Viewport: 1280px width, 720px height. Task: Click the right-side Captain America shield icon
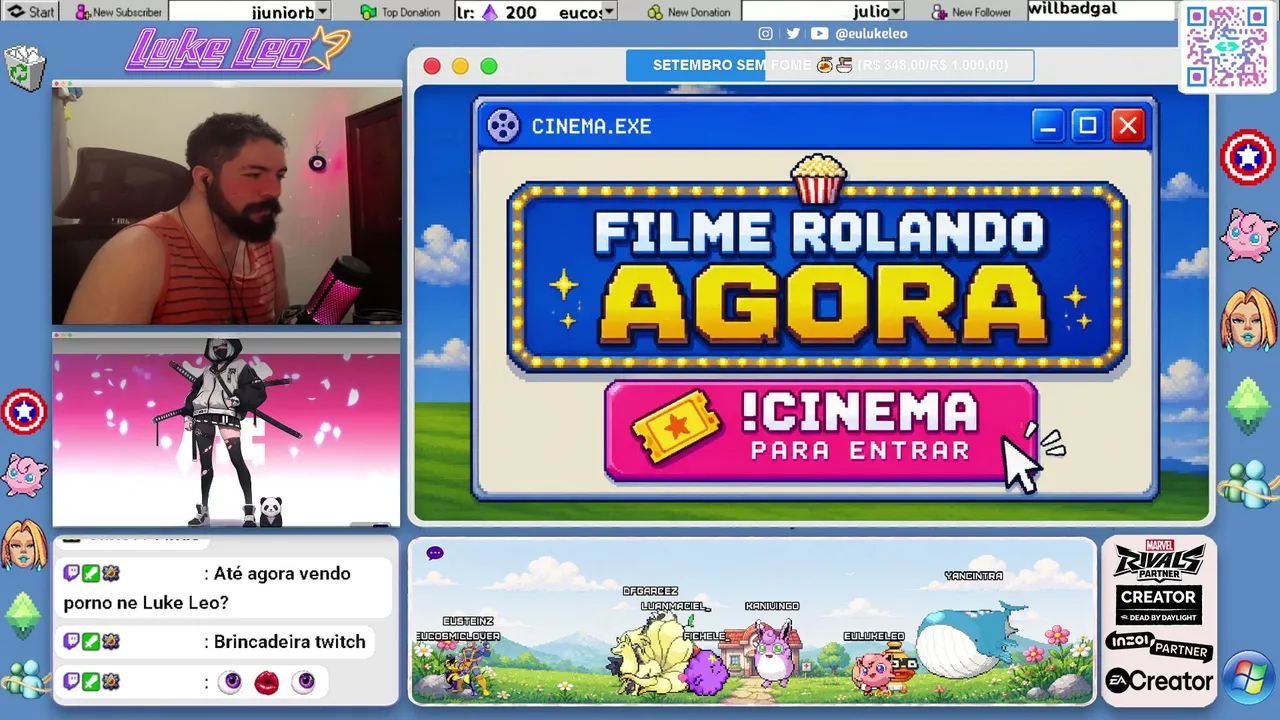1248,158
